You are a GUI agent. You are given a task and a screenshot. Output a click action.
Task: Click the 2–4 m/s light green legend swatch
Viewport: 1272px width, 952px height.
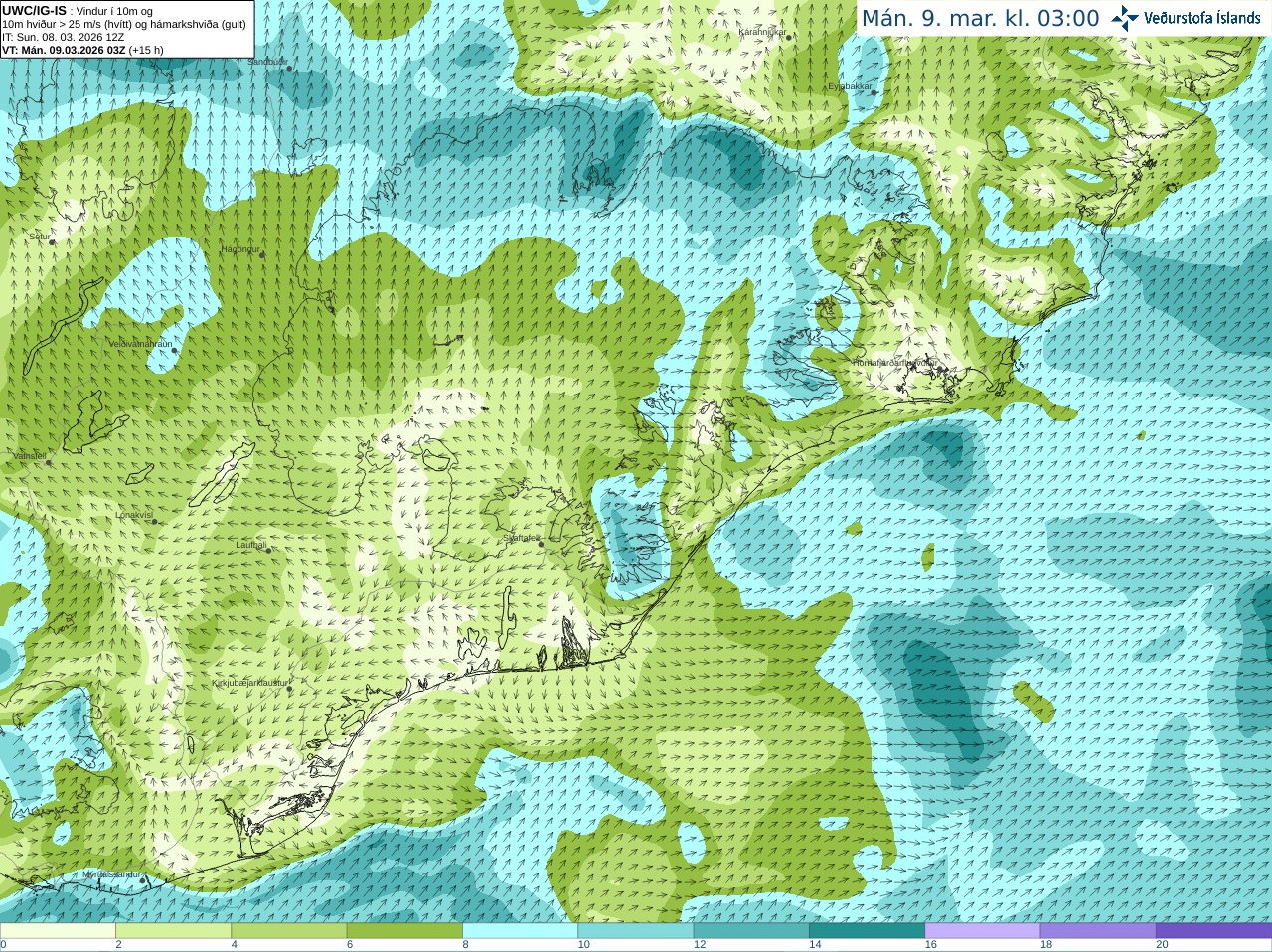pos(174,930)
